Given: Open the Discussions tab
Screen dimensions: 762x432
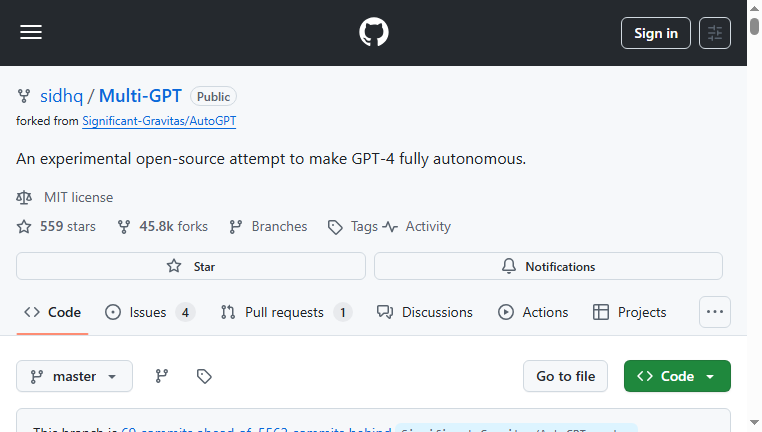Looking at the screenshot, I should click(x=425, y=312).
